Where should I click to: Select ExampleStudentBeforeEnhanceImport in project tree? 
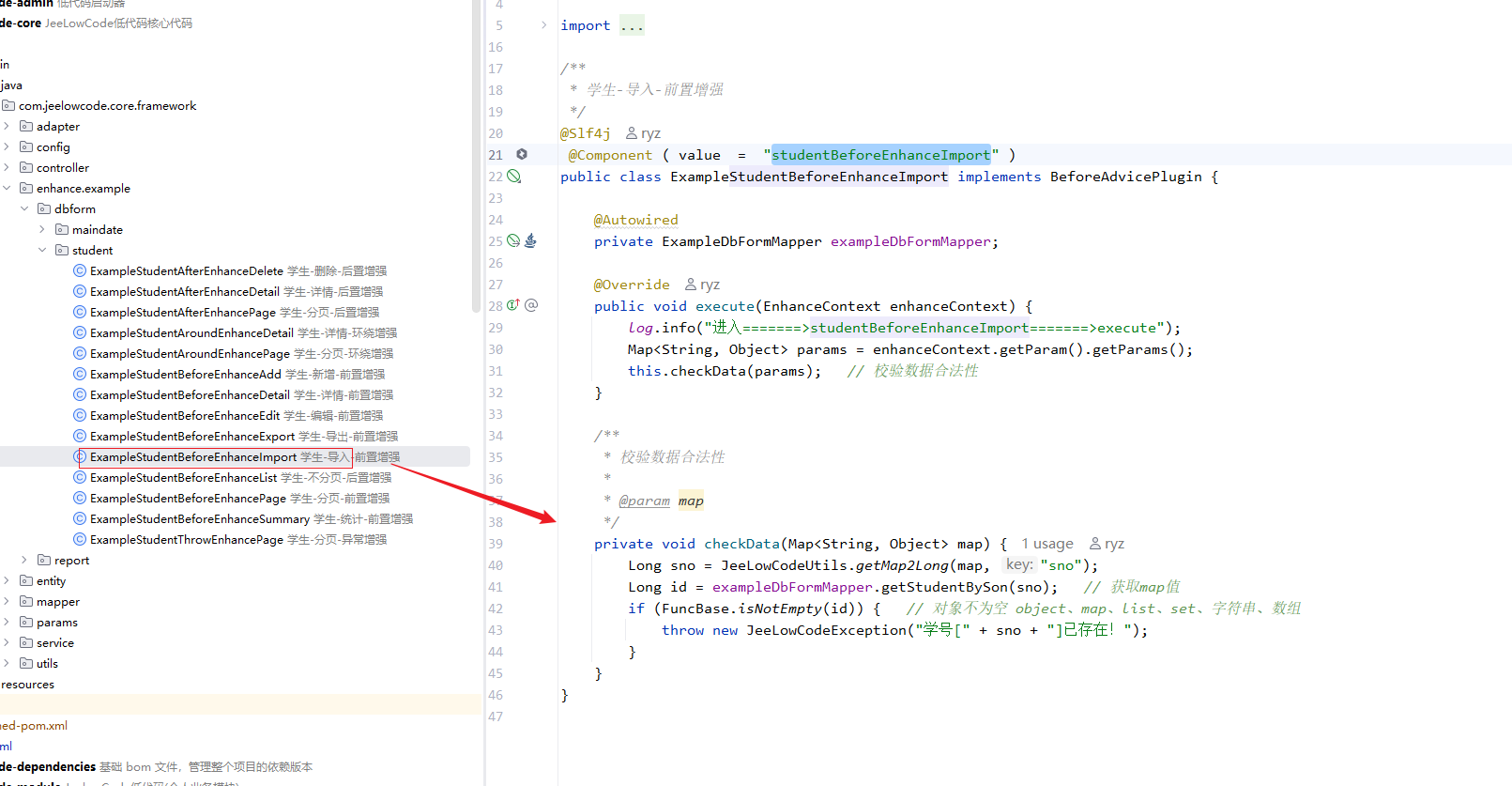click(235, 456)
